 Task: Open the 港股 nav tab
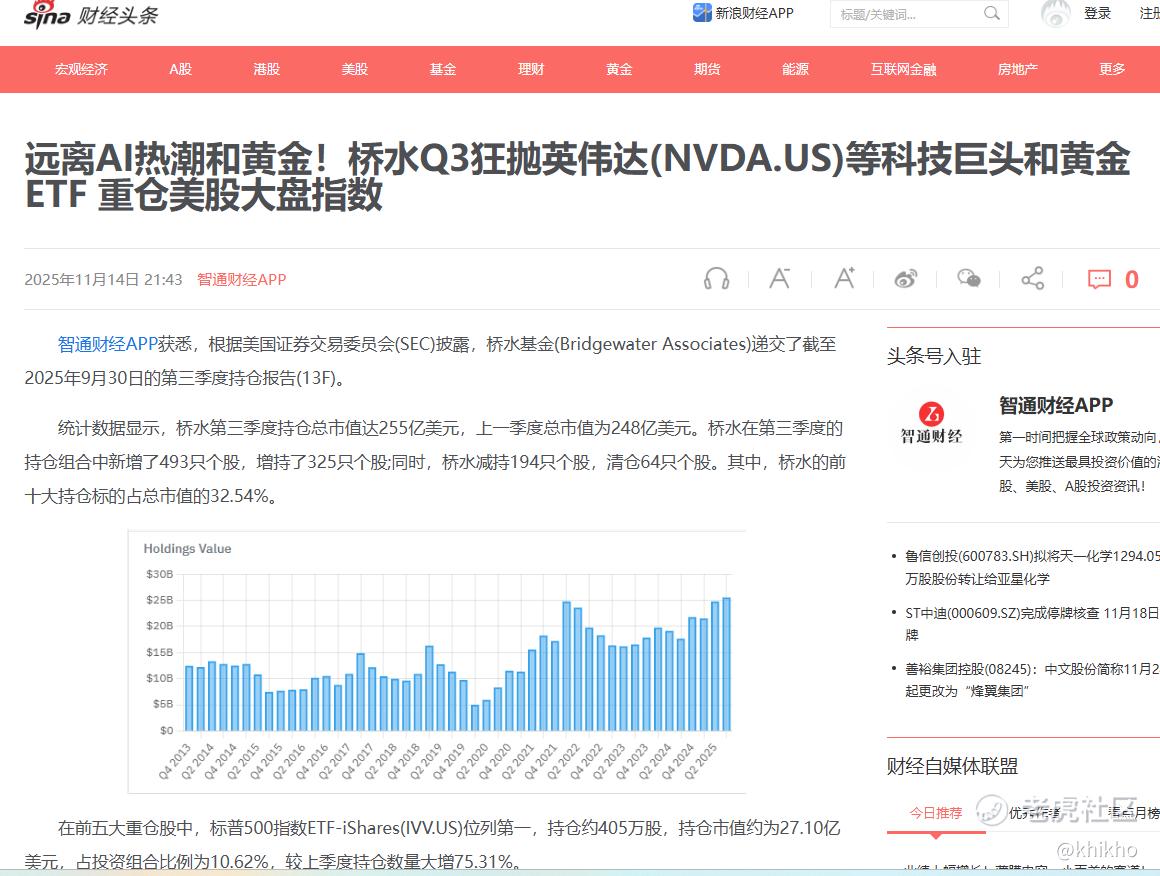(267, 70)
